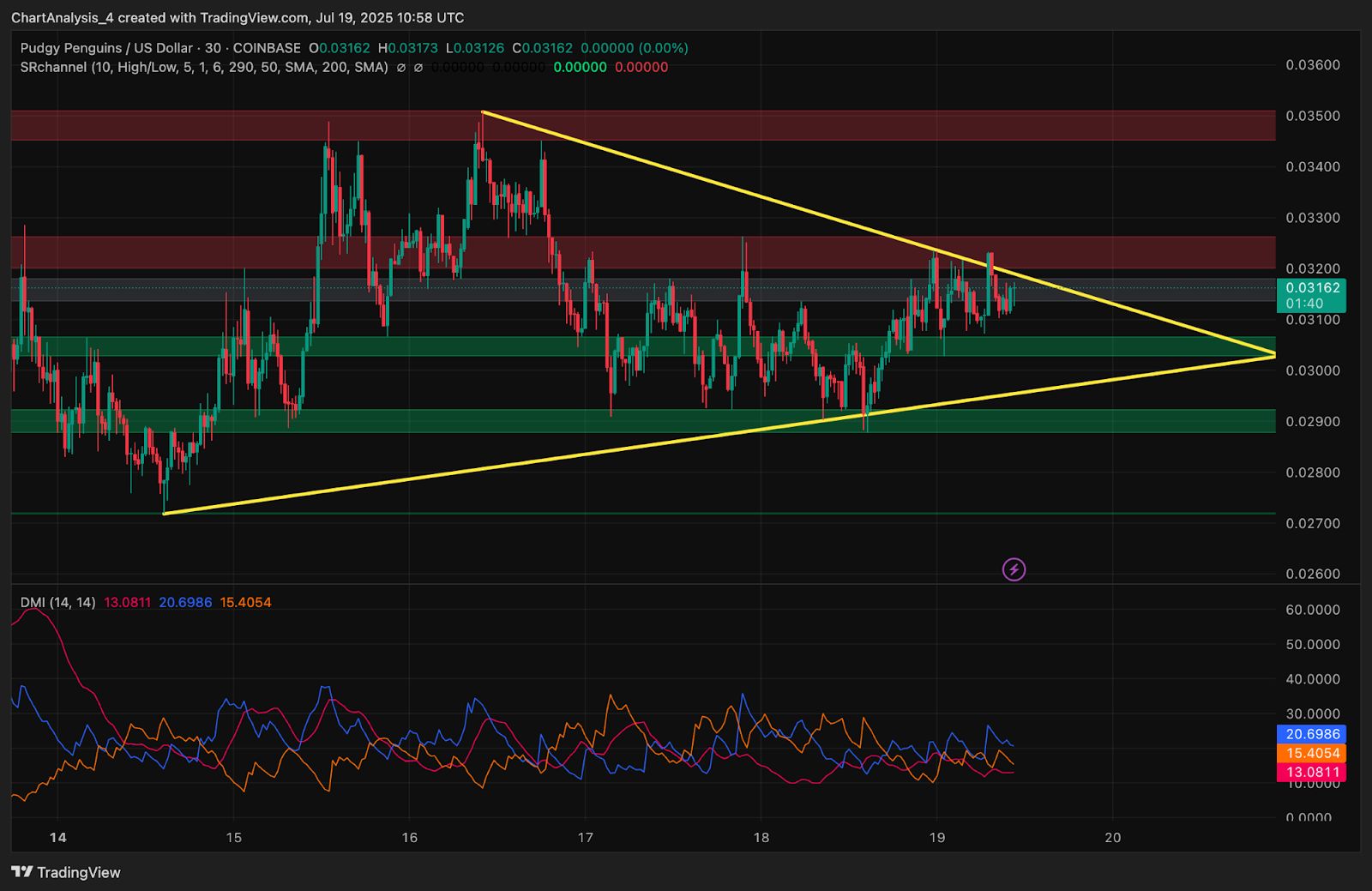Click the 0.03400 price axis label
Image resolution: width=1372 pixels, height=891 pixels.
tap(1313, 166)
